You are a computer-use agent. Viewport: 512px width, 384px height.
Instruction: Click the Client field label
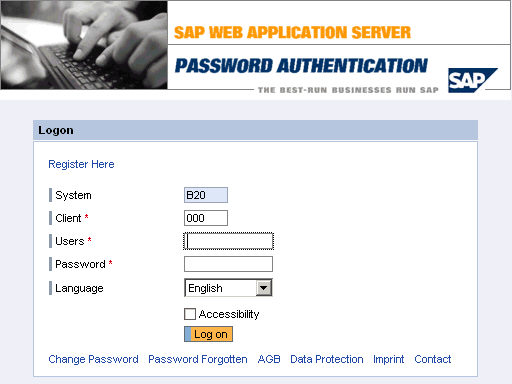[68, 218]
